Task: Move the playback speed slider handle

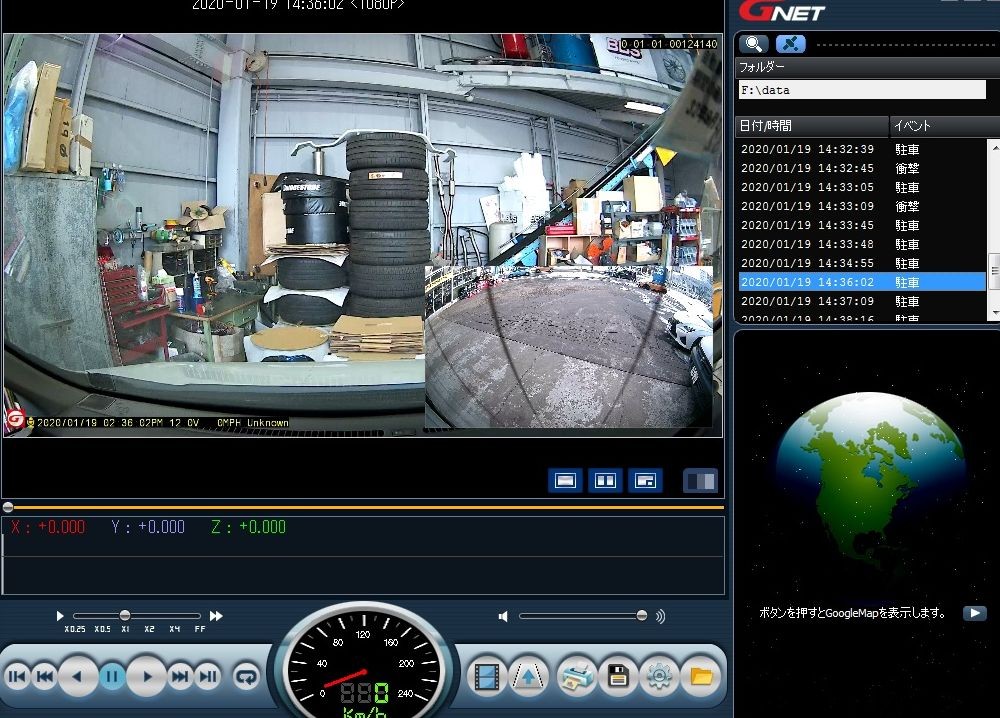Action: (x=125, y=615)
